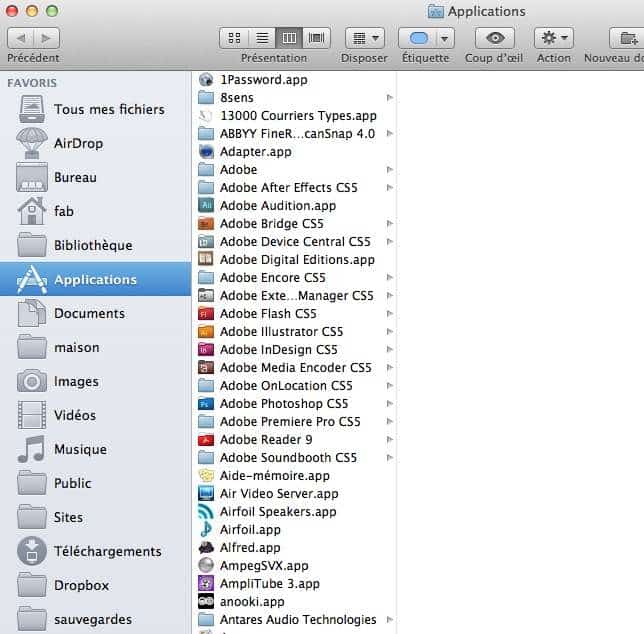Select Bureau in the sidebar
This screenshot has width=644, height=634.
pos(96,177)
